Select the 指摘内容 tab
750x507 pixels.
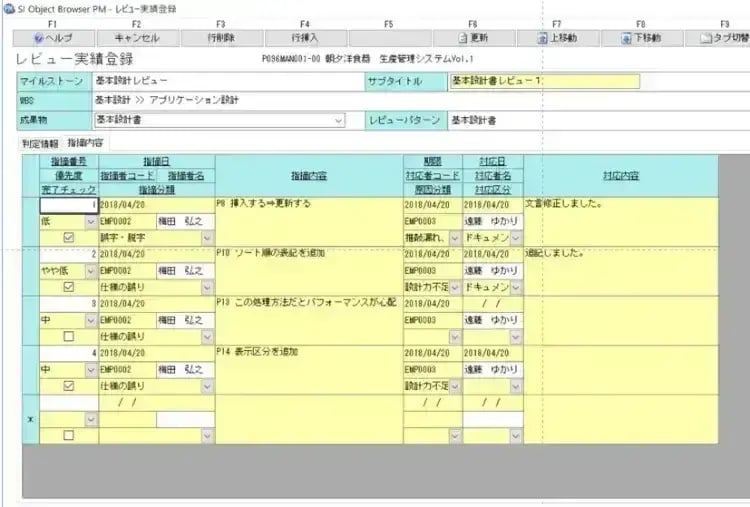tap(86, 143)
